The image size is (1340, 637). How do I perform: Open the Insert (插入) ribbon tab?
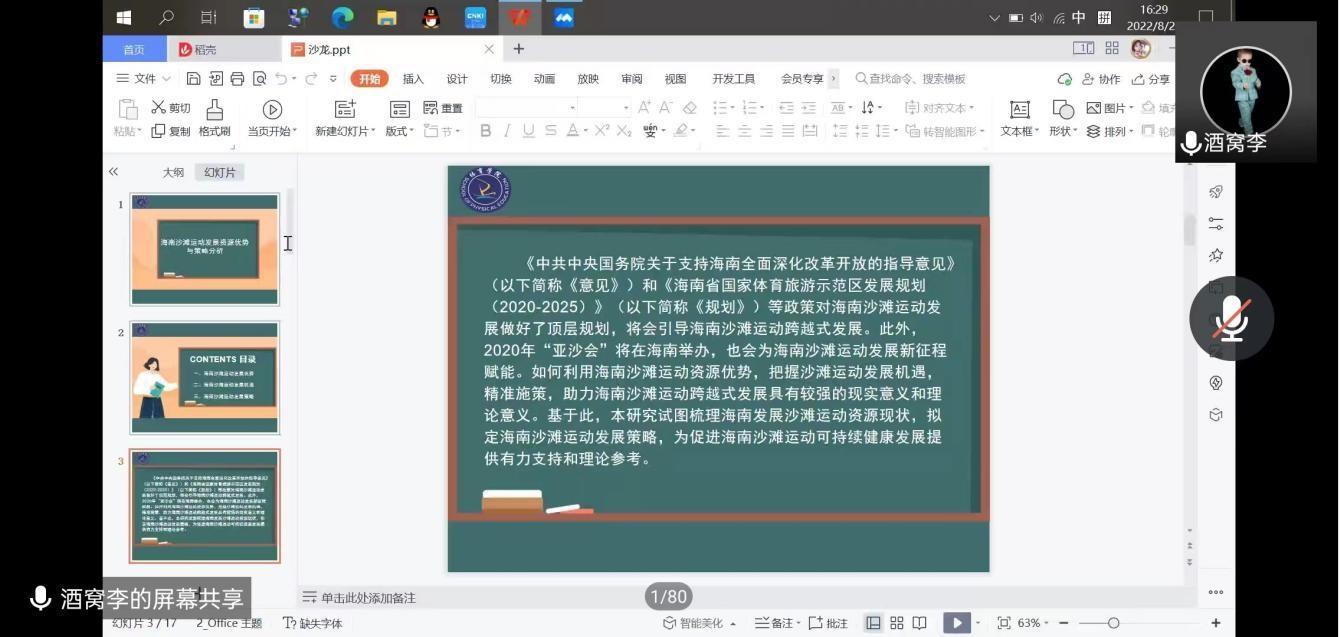413,79
